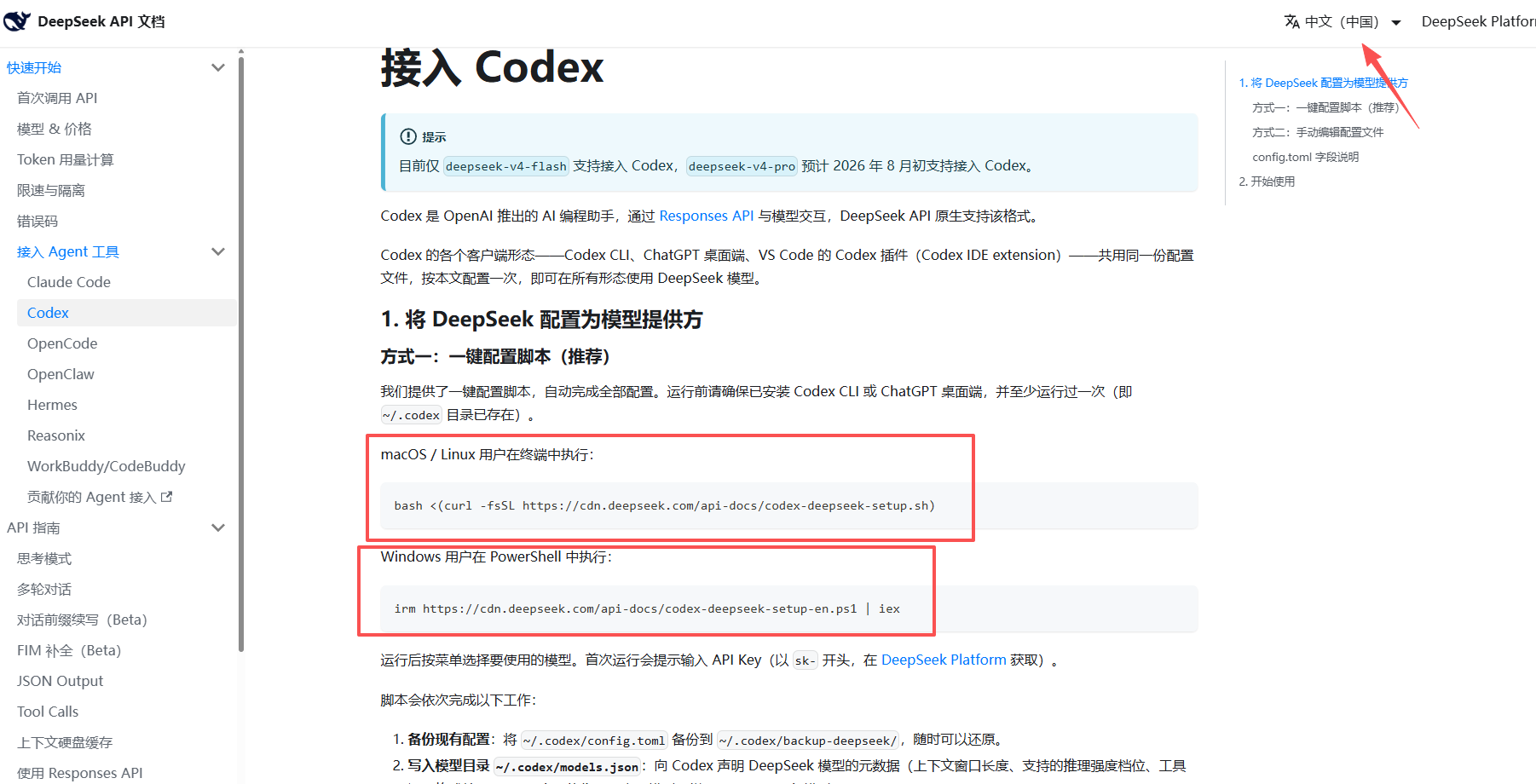The width and height of the screenshot is (1536, 784).
Task: Click the macOS / Linux 用户在终端中执行 line
Action: coord(488,454)
